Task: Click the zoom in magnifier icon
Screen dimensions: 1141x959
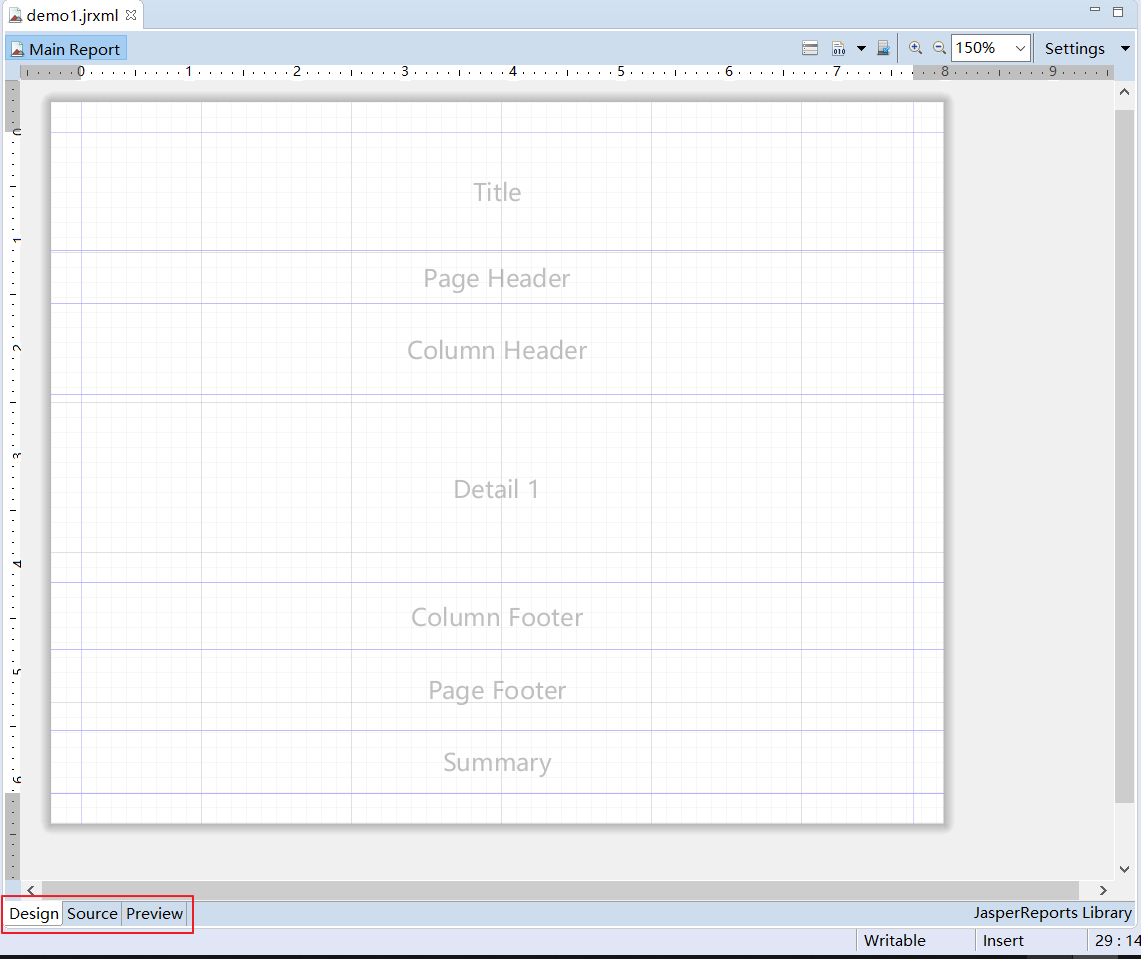Action: [915, 48]
